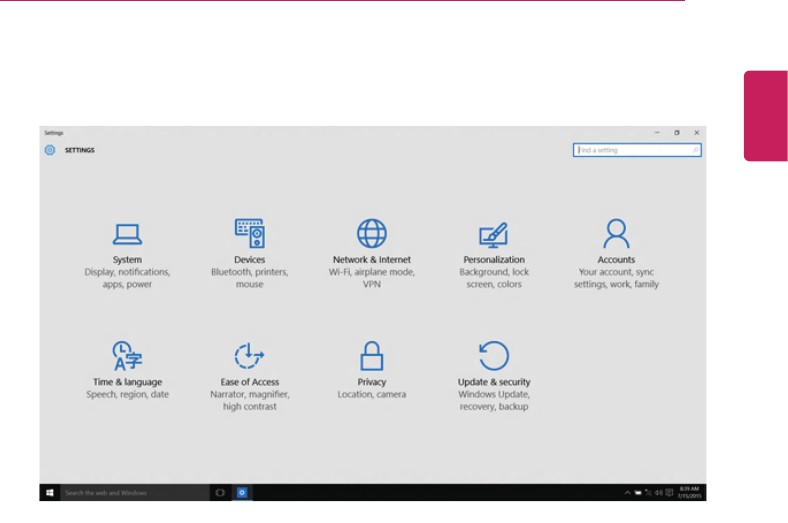Click the System category title
This screenshot has height=523, width=788.
[127, 260]
